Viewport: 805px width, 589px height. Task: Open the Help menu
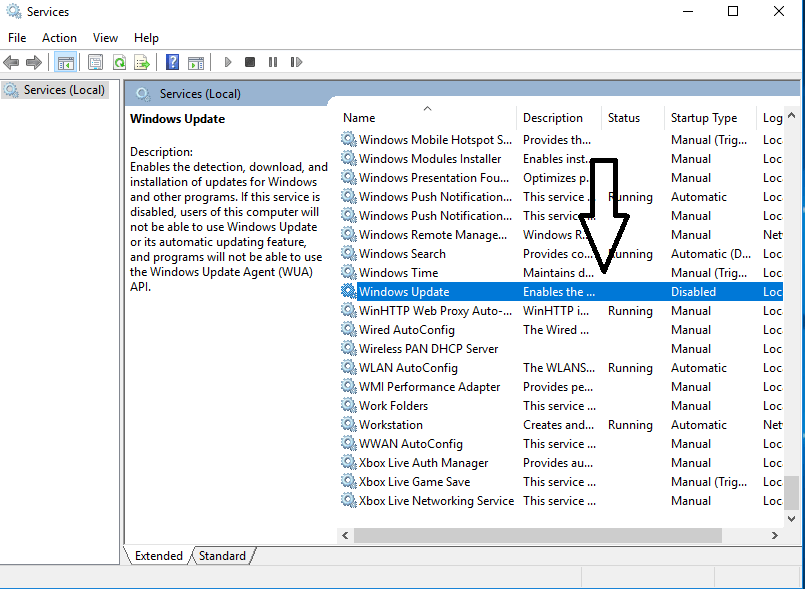click(x=146, y=38)
